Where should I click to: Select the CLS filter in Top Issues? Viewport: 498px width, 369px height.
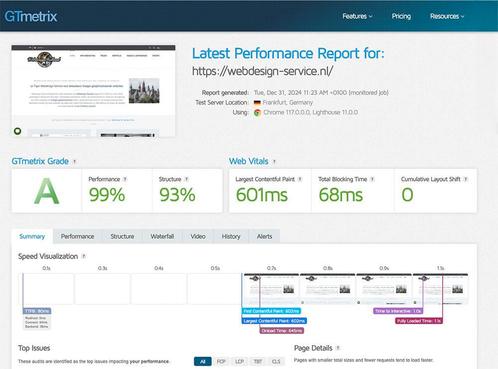[x=276, y=361]
